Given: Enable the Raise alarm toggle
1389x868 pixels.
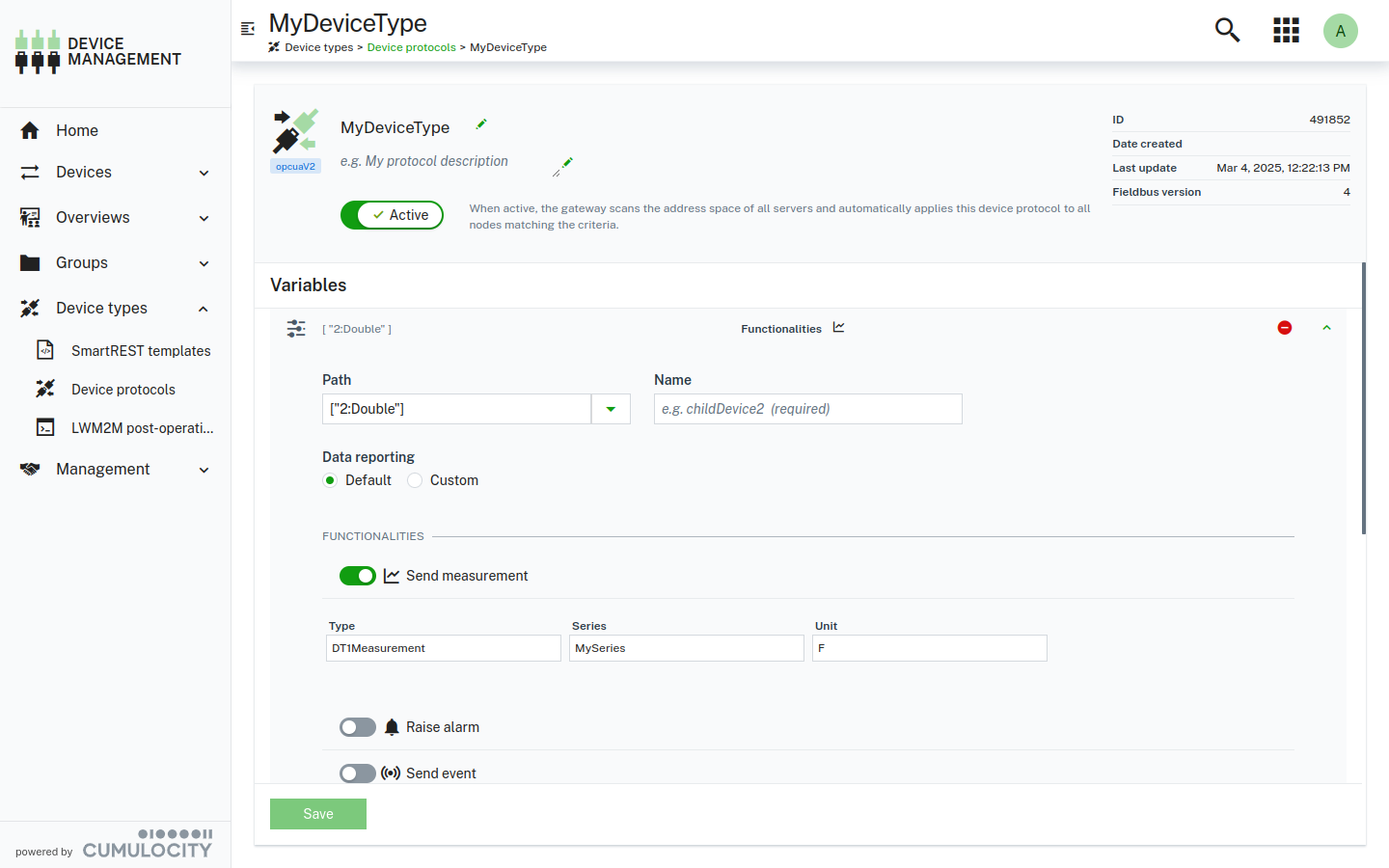Looking at the screenshot, I should [358, 727].
